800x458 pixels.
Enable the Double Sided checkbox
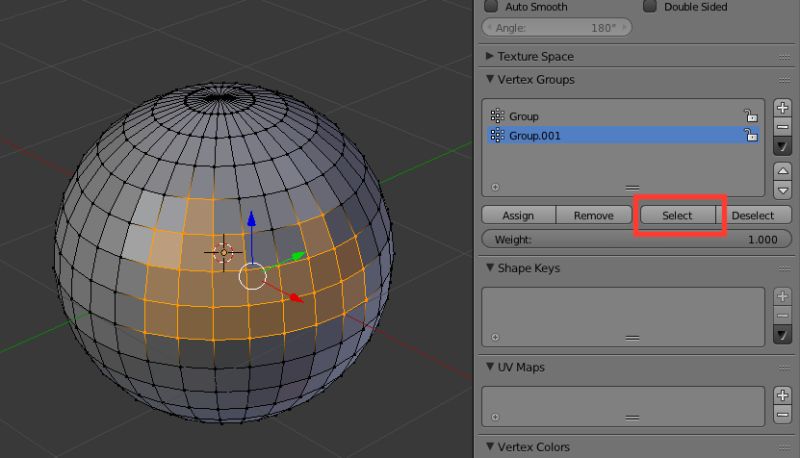point(649,6)
